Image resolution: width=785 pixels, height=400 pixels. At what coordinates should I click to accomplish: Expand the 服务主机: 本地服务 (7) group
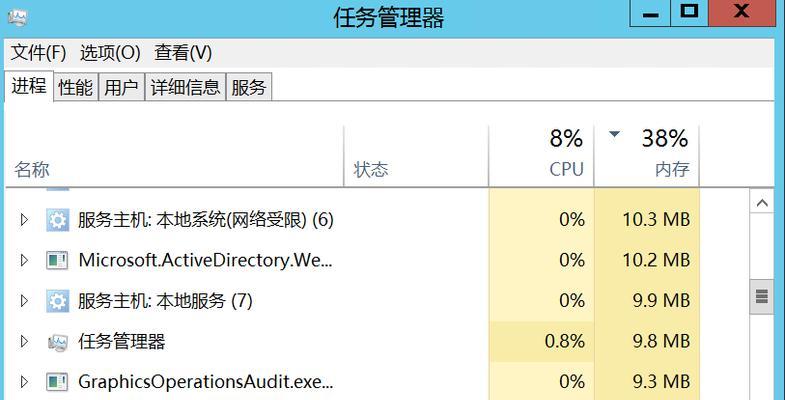24,301
